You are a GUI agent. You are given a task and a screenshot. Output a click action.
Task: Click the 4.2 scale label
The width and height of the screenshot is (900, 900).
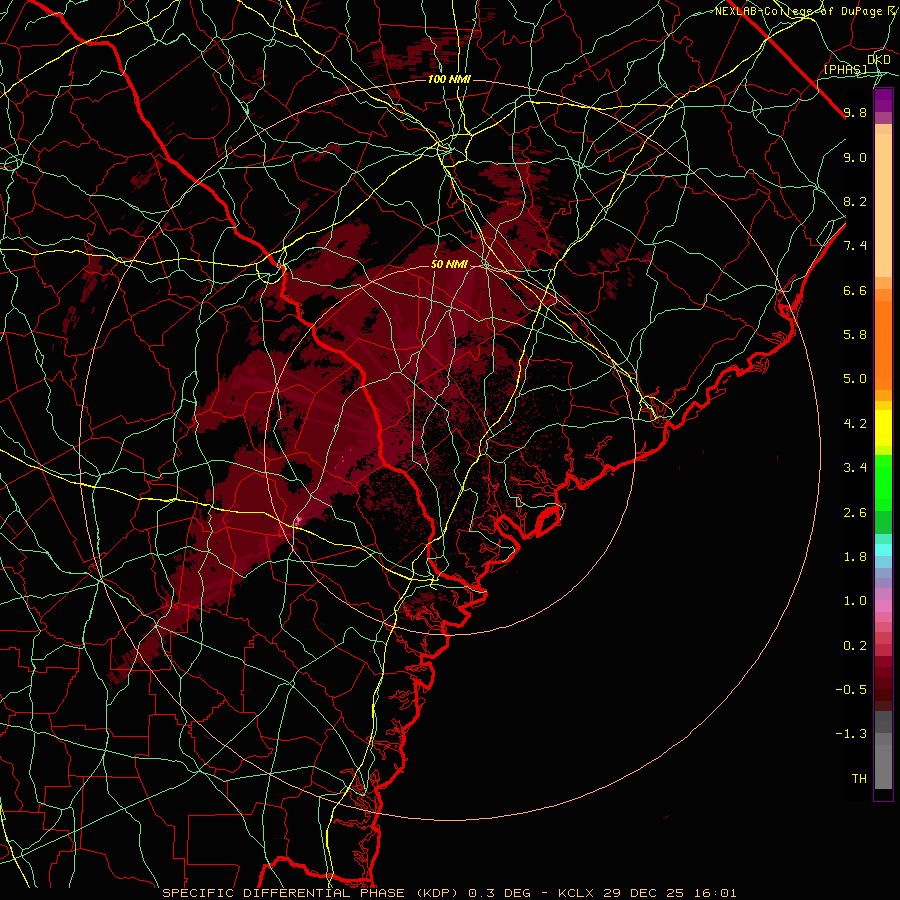click(855, 423)
